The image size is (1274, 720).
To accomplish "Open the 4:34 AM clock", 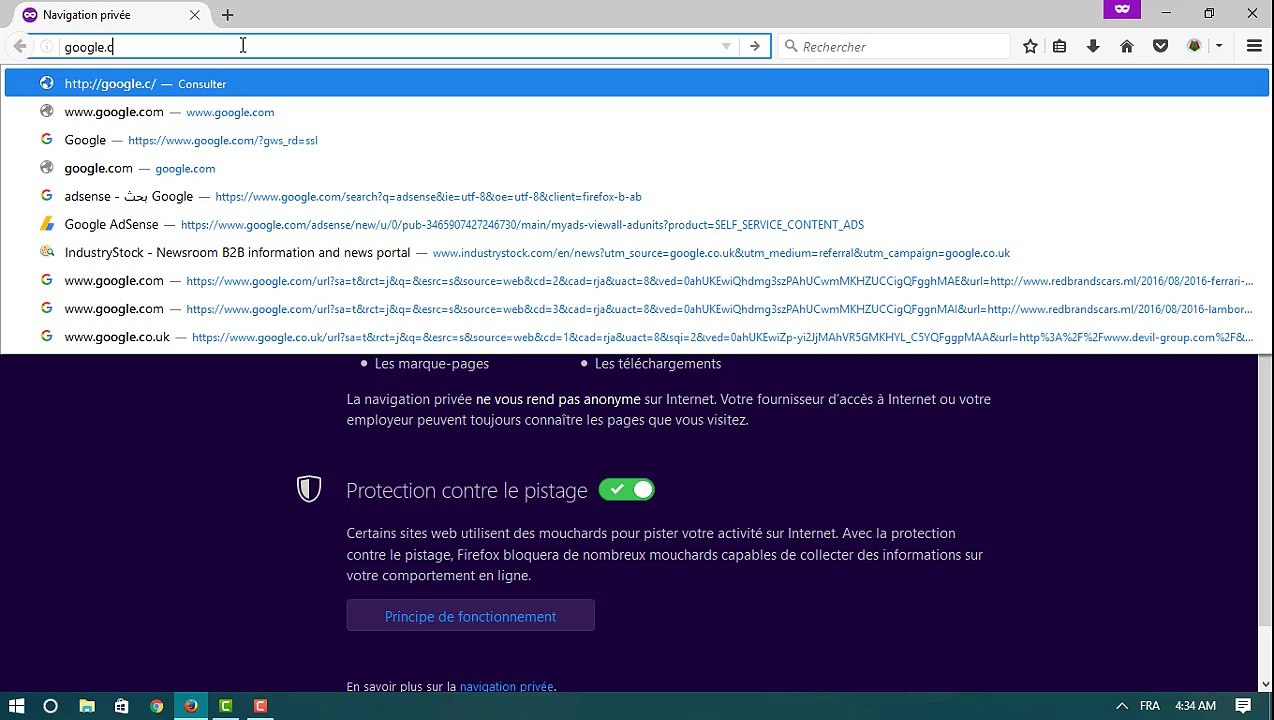I will pos(1195,706).
